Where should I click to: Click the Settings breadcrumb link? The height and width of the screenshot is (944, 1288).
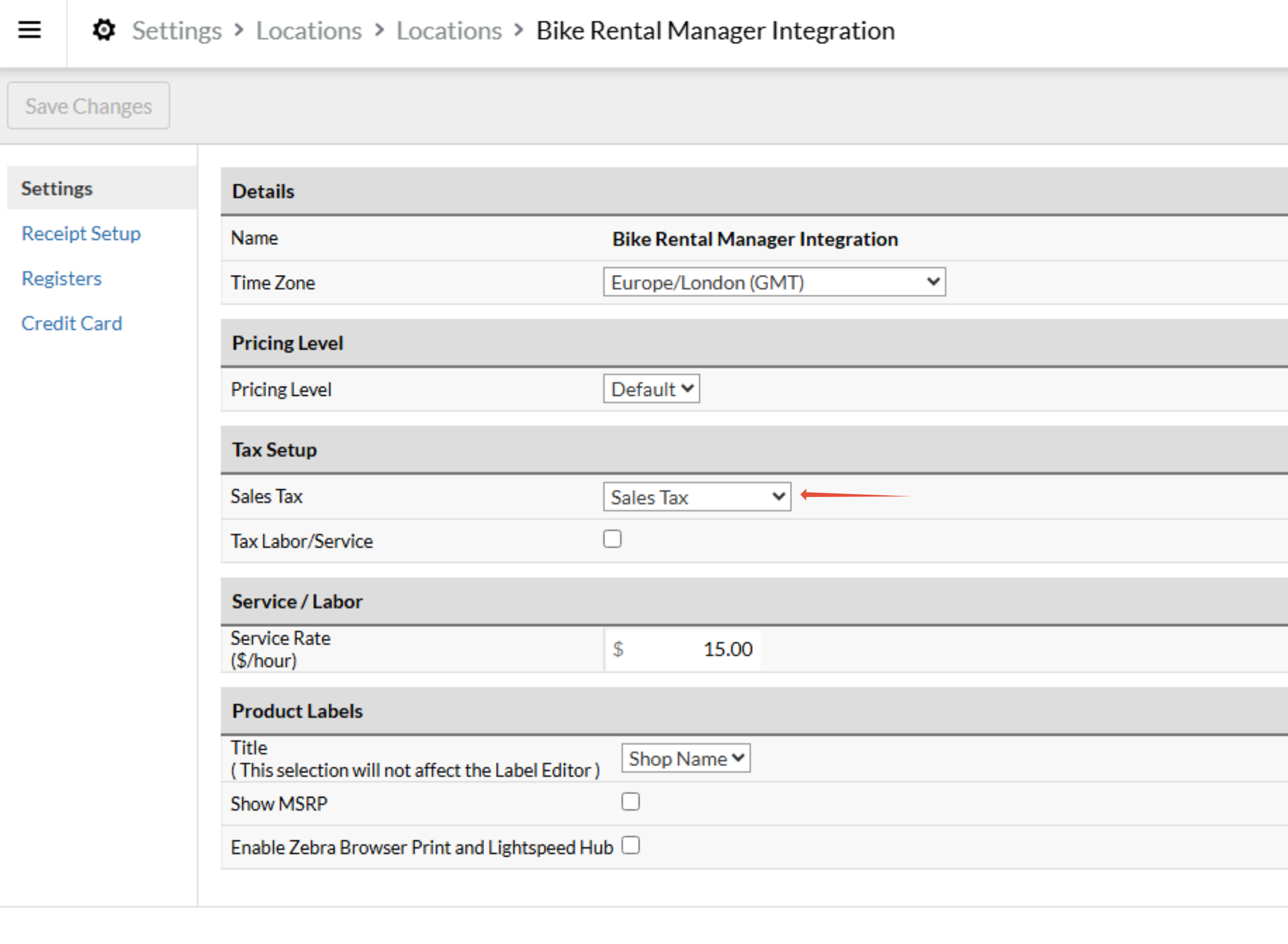(x=176, y=31)
